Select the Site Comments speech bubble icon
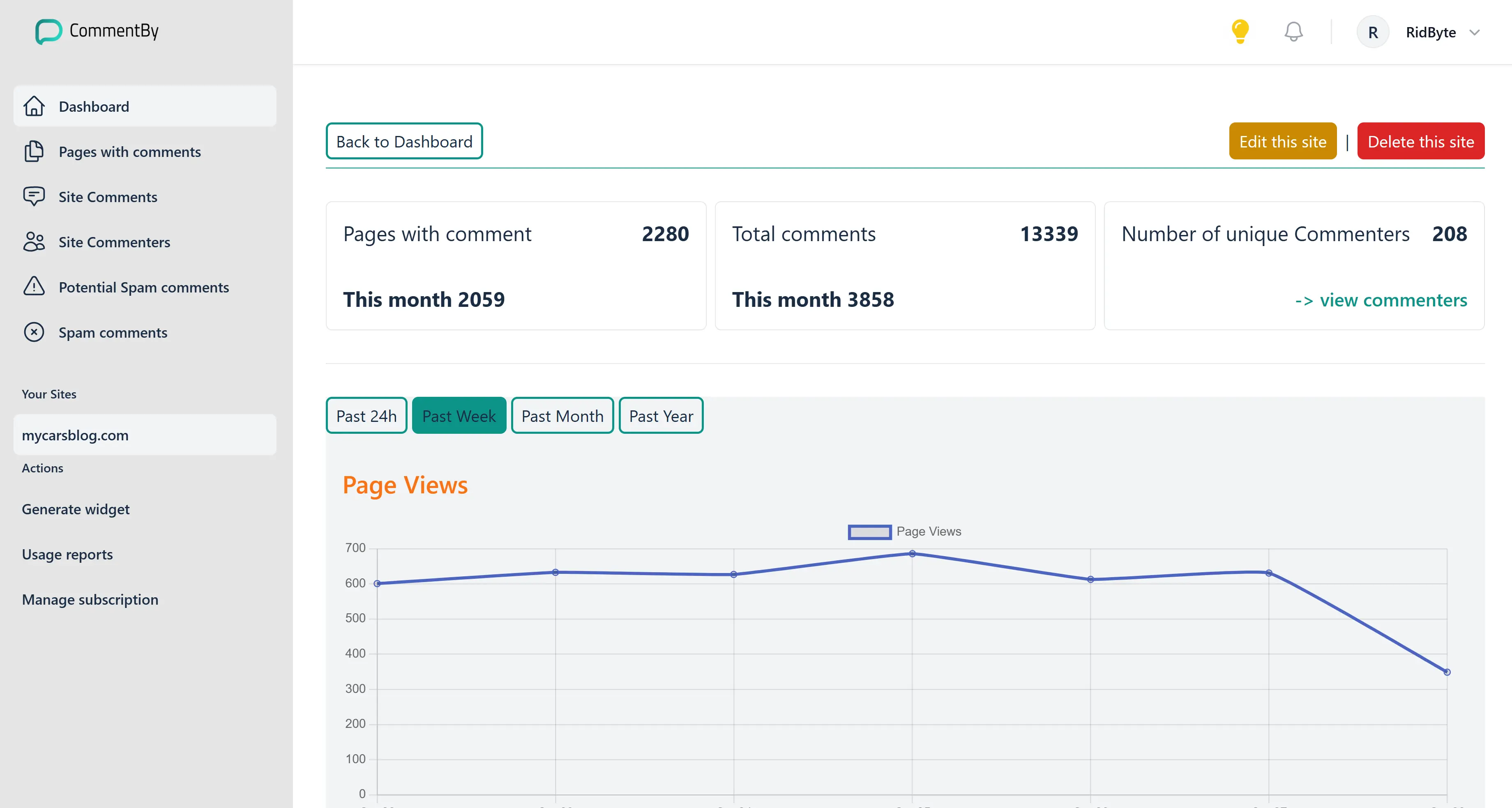Image resolution: width=1512 pixels, height=808 pixels. point(33,197)
